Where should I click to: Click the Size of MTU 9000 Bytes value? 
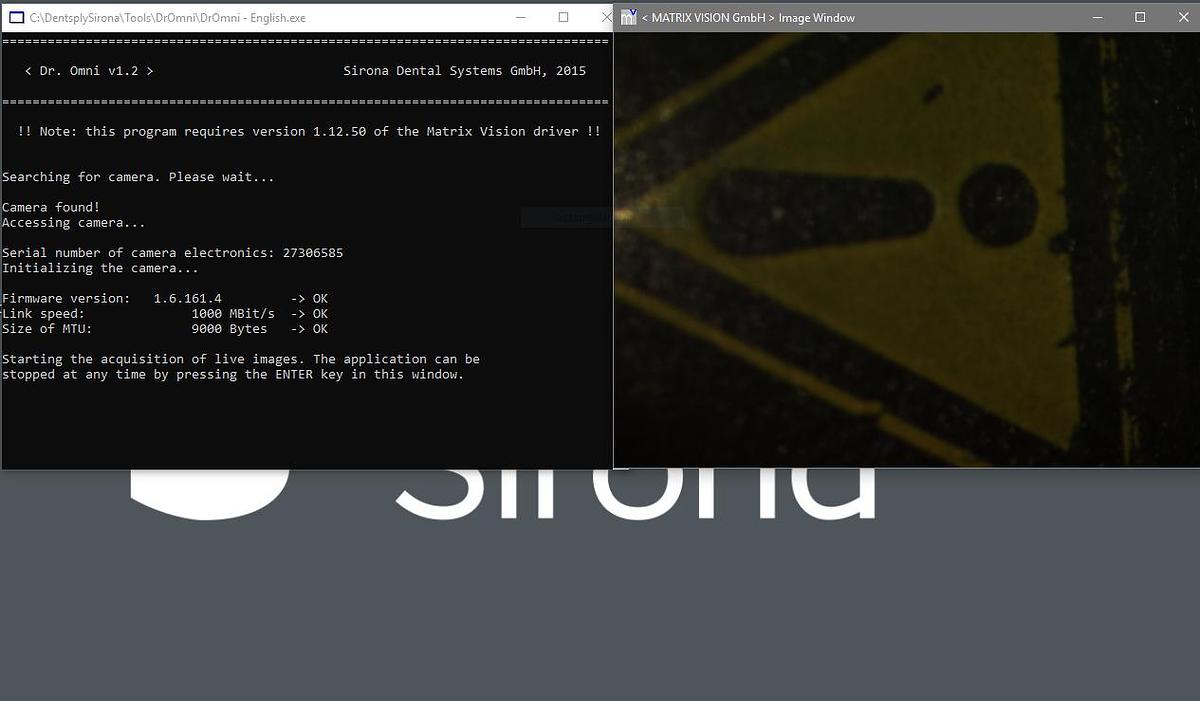pyautogui.click(x=229, y=329)
